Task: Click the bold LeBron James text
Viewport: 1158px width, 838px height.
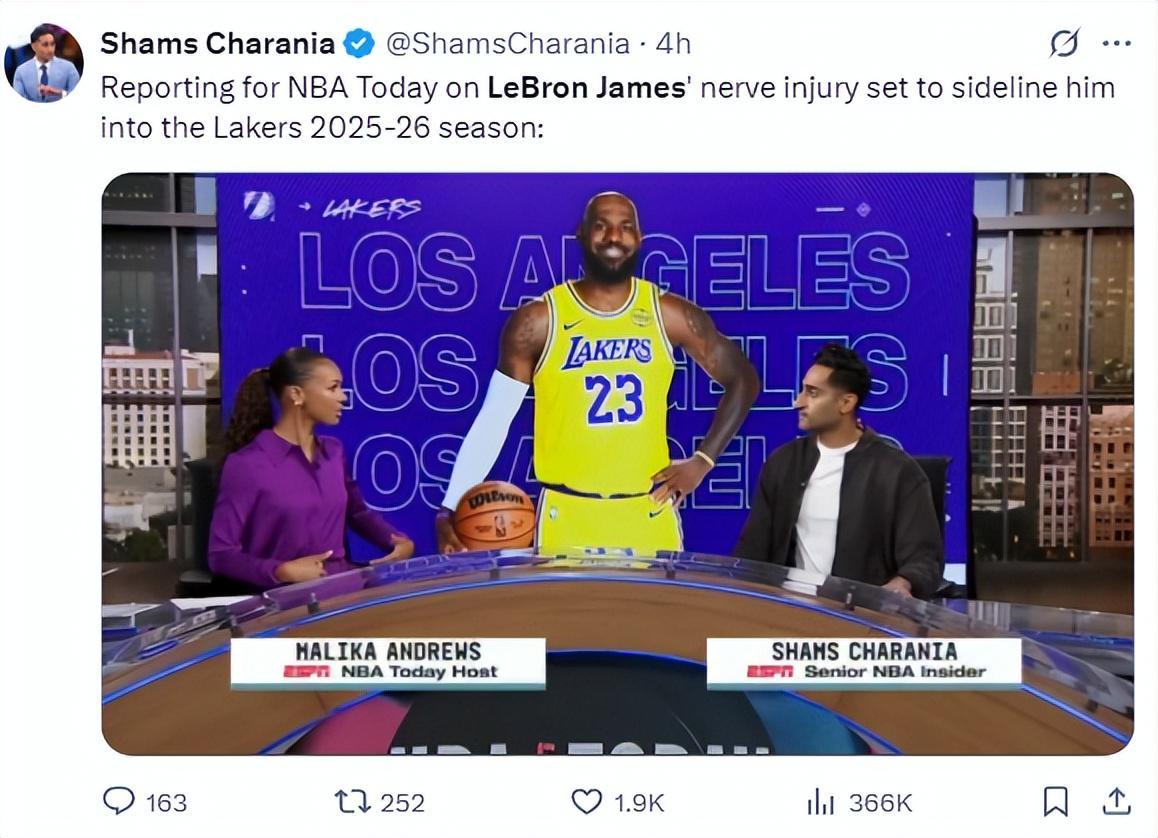Action: [587, 88]
